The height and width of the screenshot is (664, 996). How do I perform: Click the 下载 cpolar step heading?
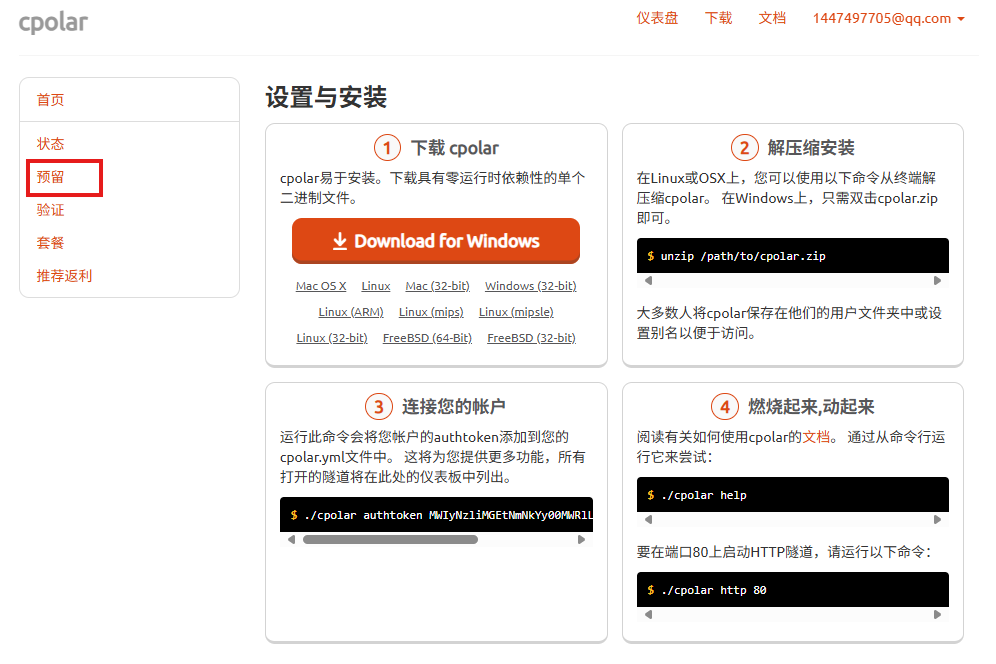tap(454, 148)
